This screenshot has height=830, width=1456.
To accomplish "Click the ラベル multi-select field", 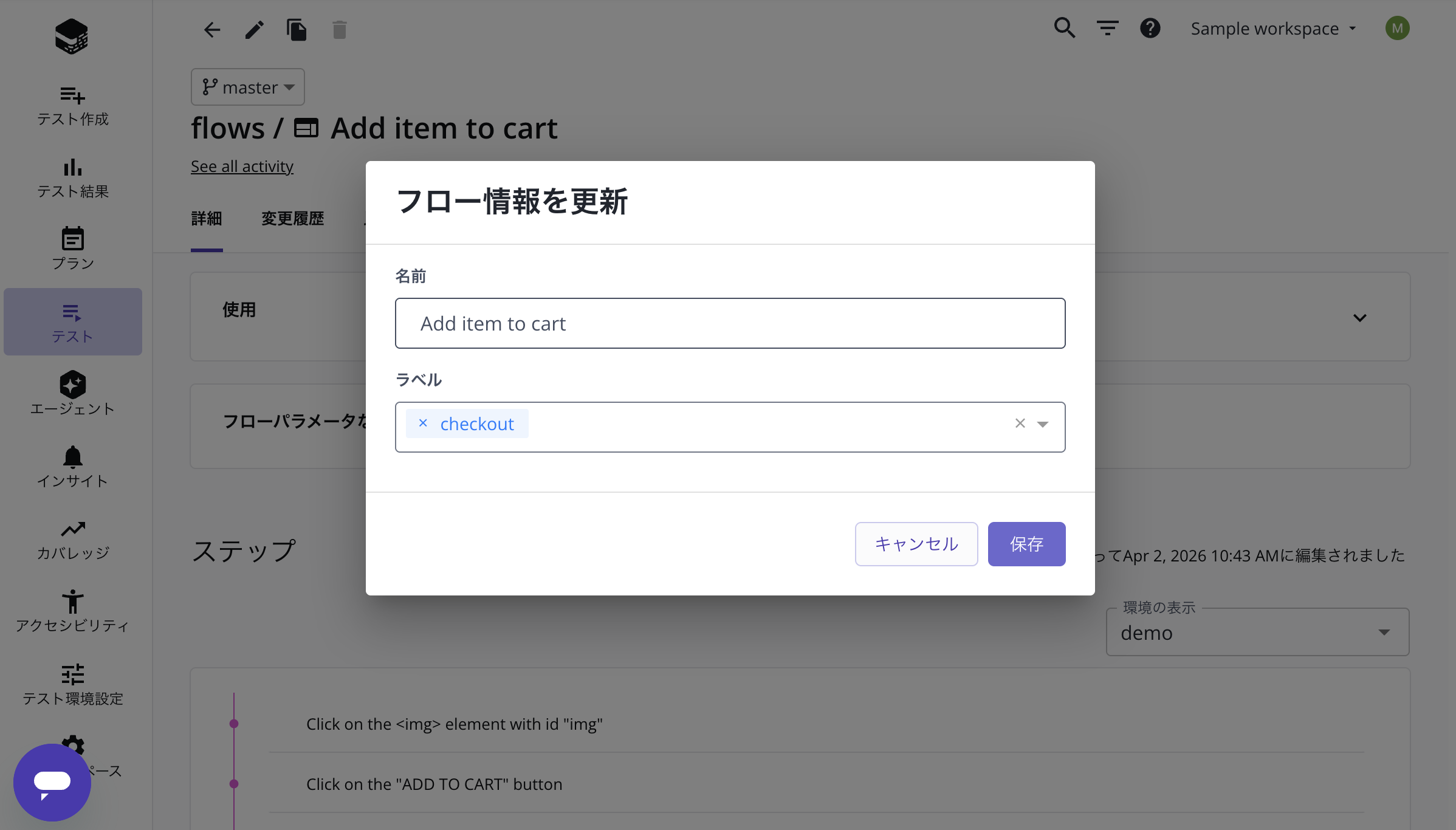I will coord(730,427).
